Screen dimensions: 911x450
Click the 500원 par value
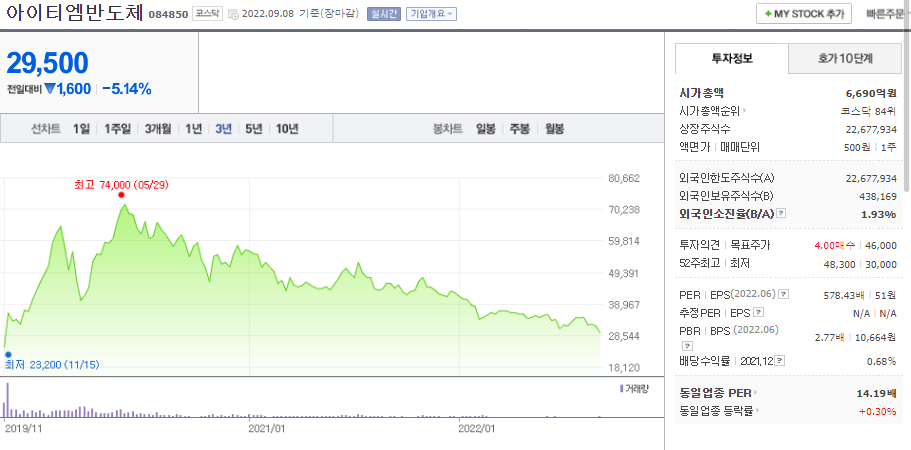tap(857, 147)
